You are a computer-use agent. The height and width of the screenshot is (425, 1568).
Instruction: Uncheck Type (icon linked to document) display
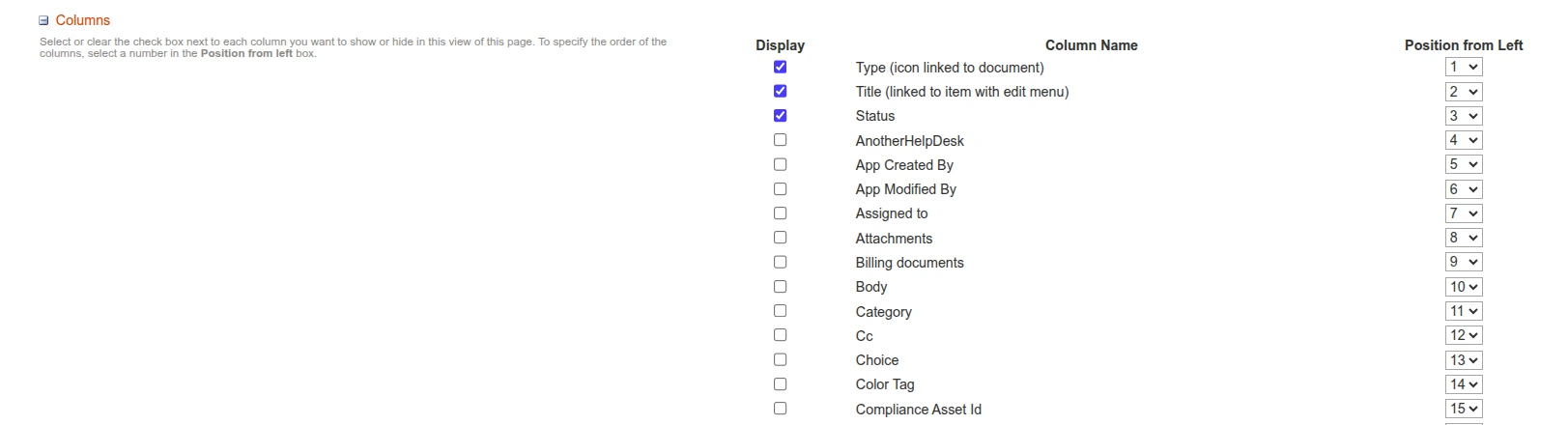tap(780, 67)
